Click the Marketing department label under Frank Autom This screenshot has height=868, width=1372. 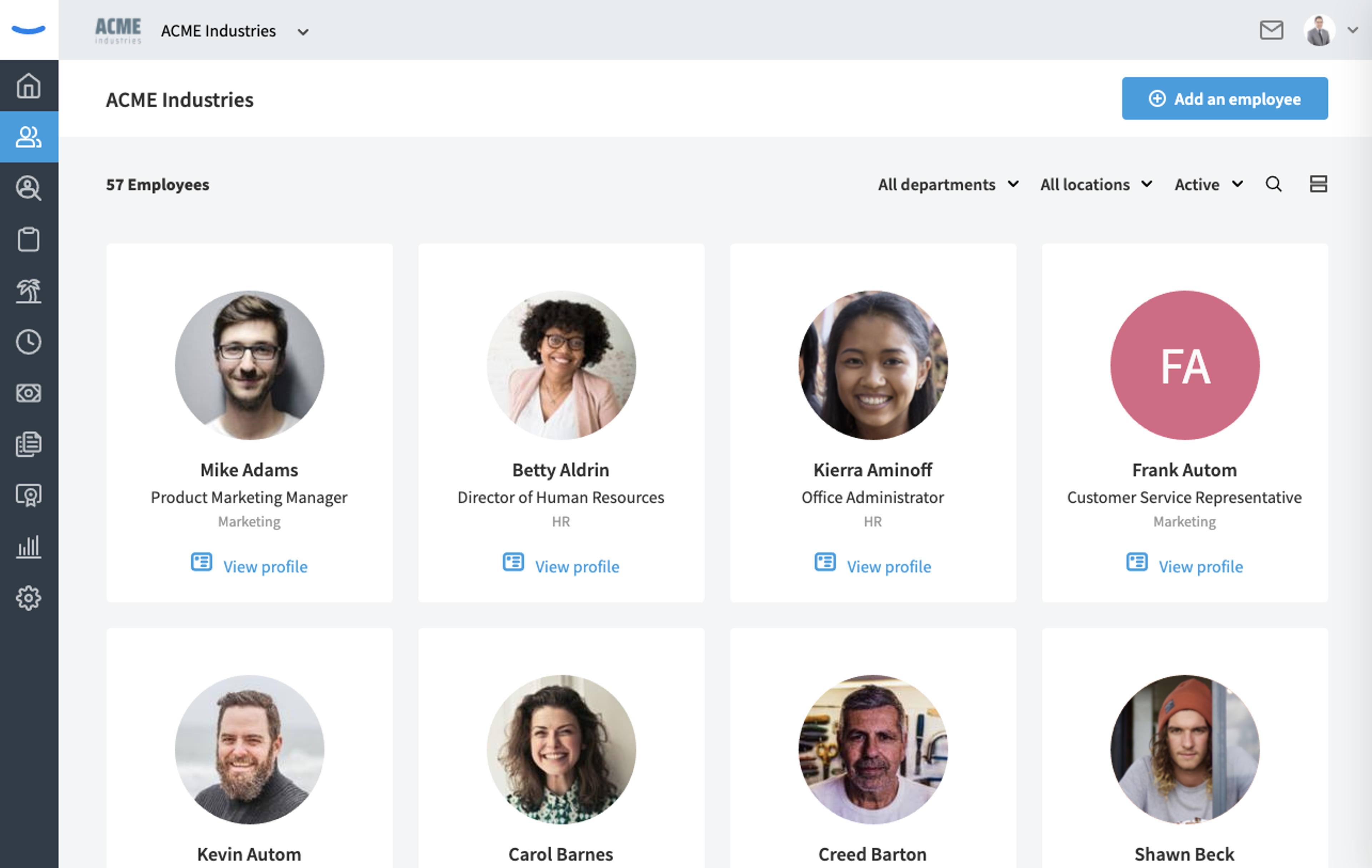click(1184, 522)
